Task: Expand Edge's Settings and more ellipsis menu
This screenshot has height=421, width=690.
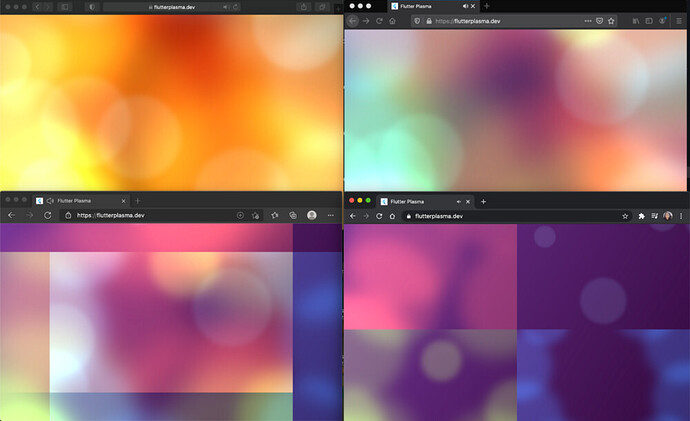Action: tap(330, 215)
